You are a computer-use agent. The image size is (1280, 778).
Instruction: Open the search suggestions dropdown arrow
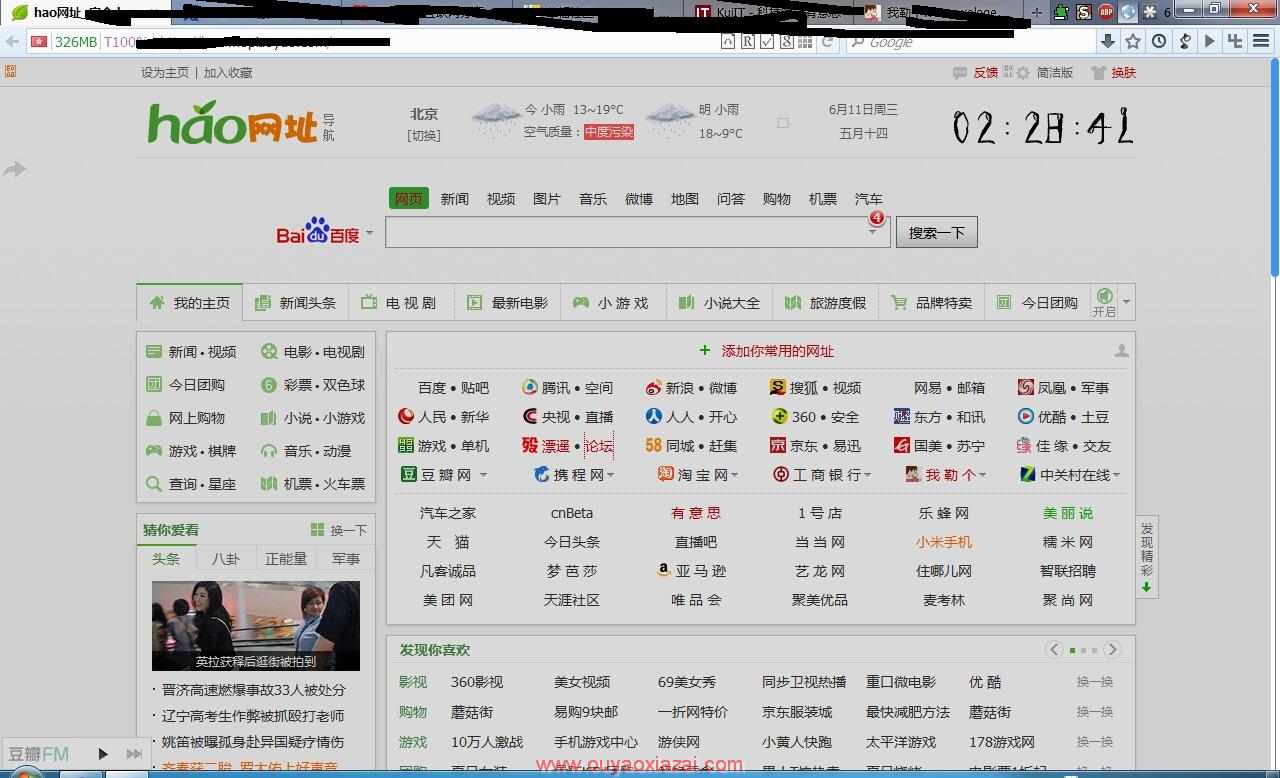tap(873, 232)
